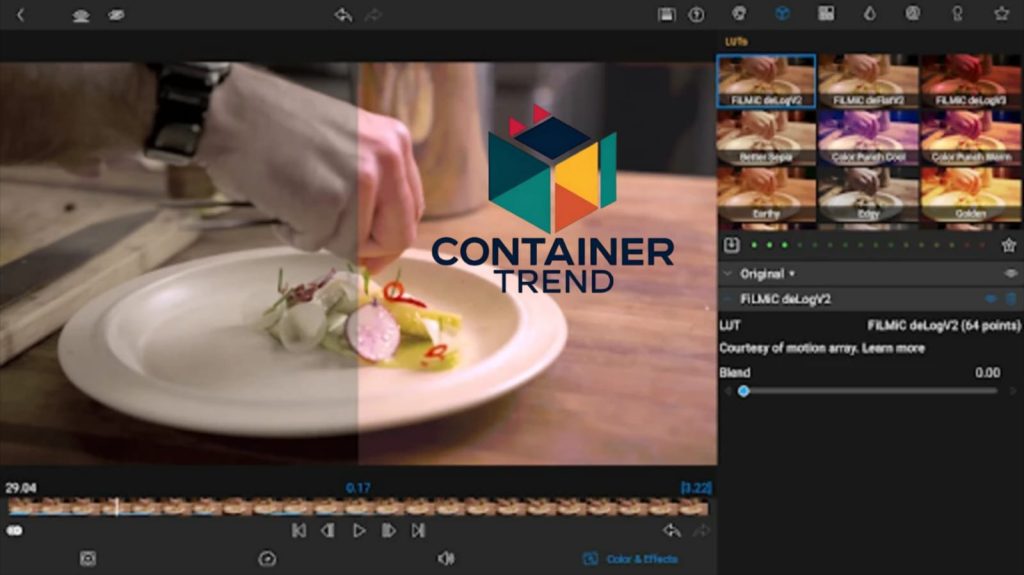Increase Blend with right arrow
The image size is (1024, 575).
pos(1013,391)
